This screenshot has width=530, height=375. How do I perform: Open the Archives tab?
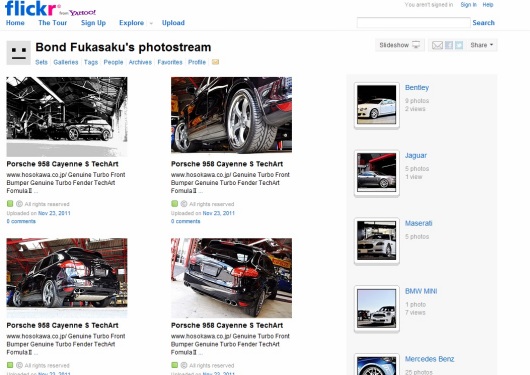pos(140,62)
